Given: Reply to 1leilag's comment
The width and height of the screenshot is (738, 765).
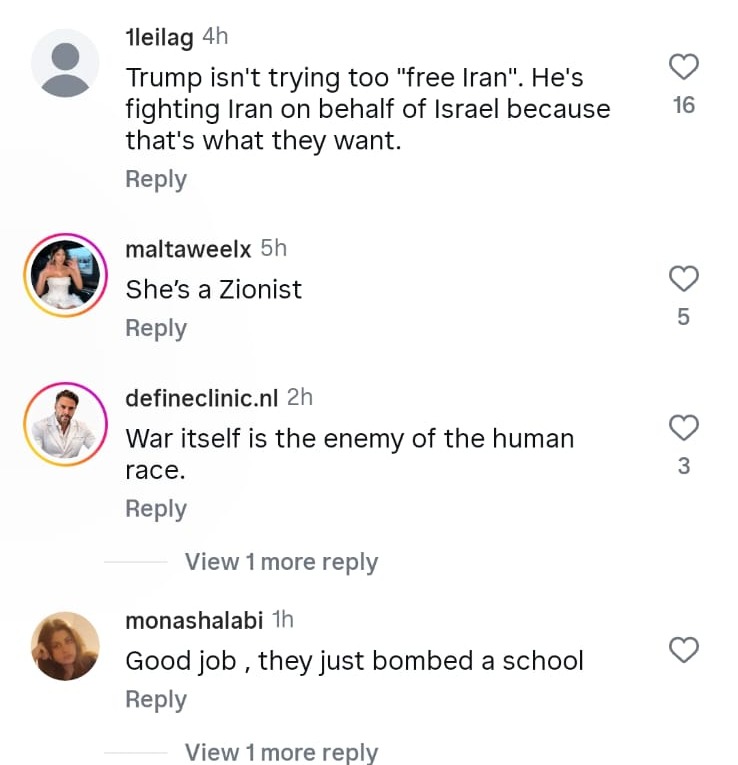Looking at the screenshot, I should [156, 179].
